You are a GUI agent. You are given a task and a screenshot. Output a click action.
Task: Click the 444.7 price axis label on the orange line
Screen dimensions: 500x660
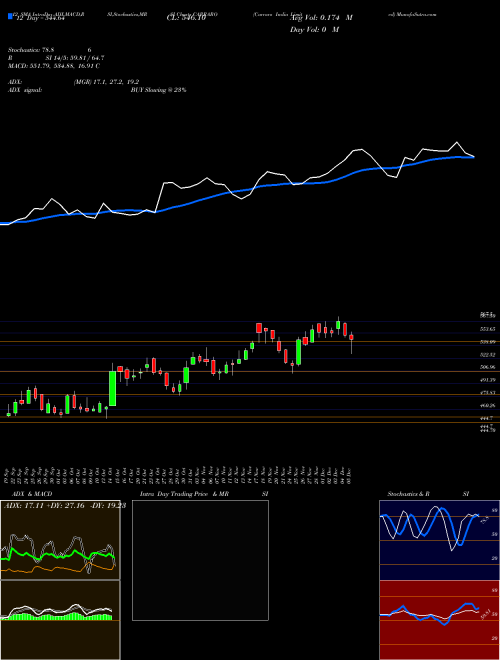click(x=486, y=418)
